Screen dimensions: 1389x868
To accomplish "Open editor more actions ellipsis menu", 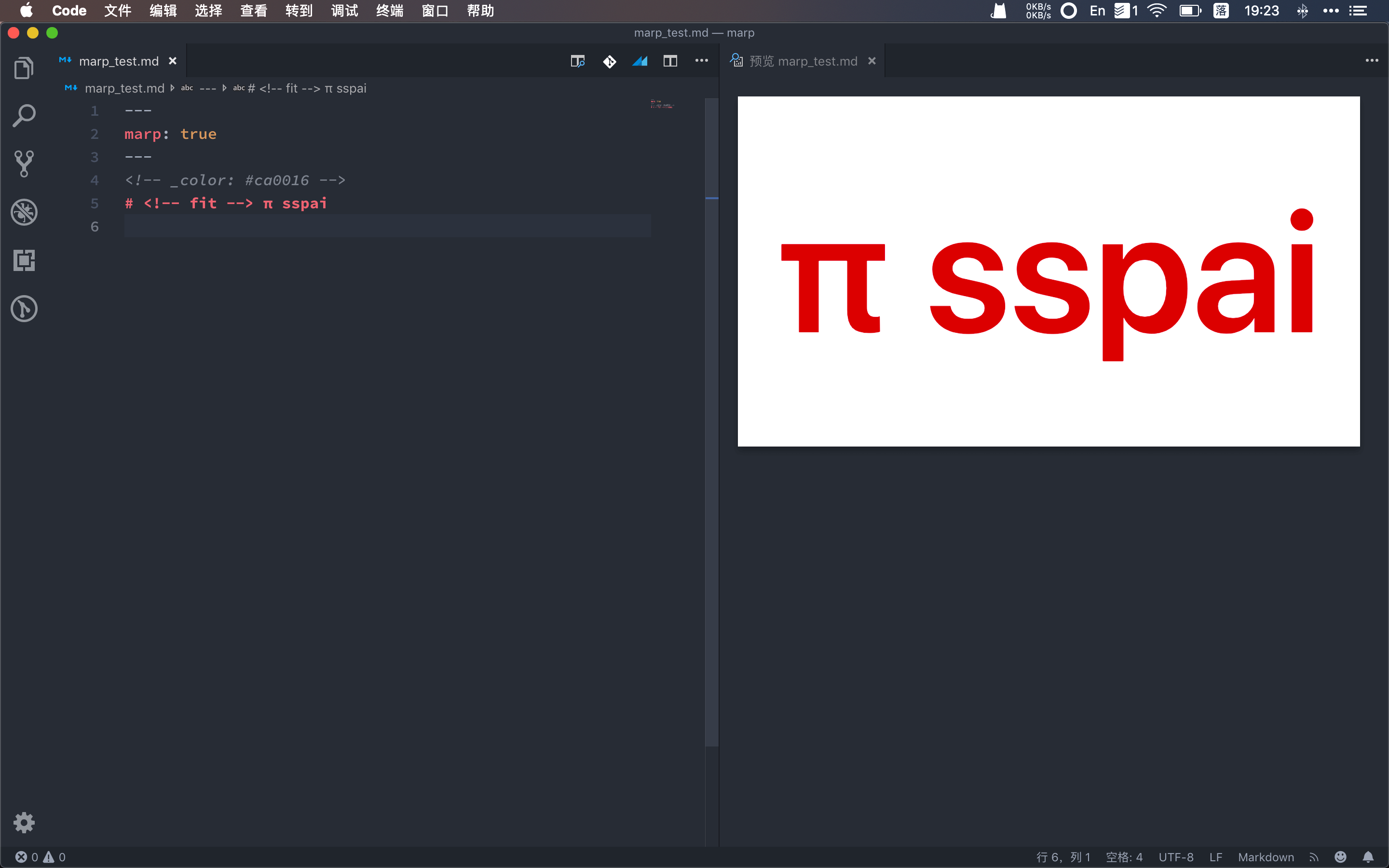I will [x=701, y=61].
